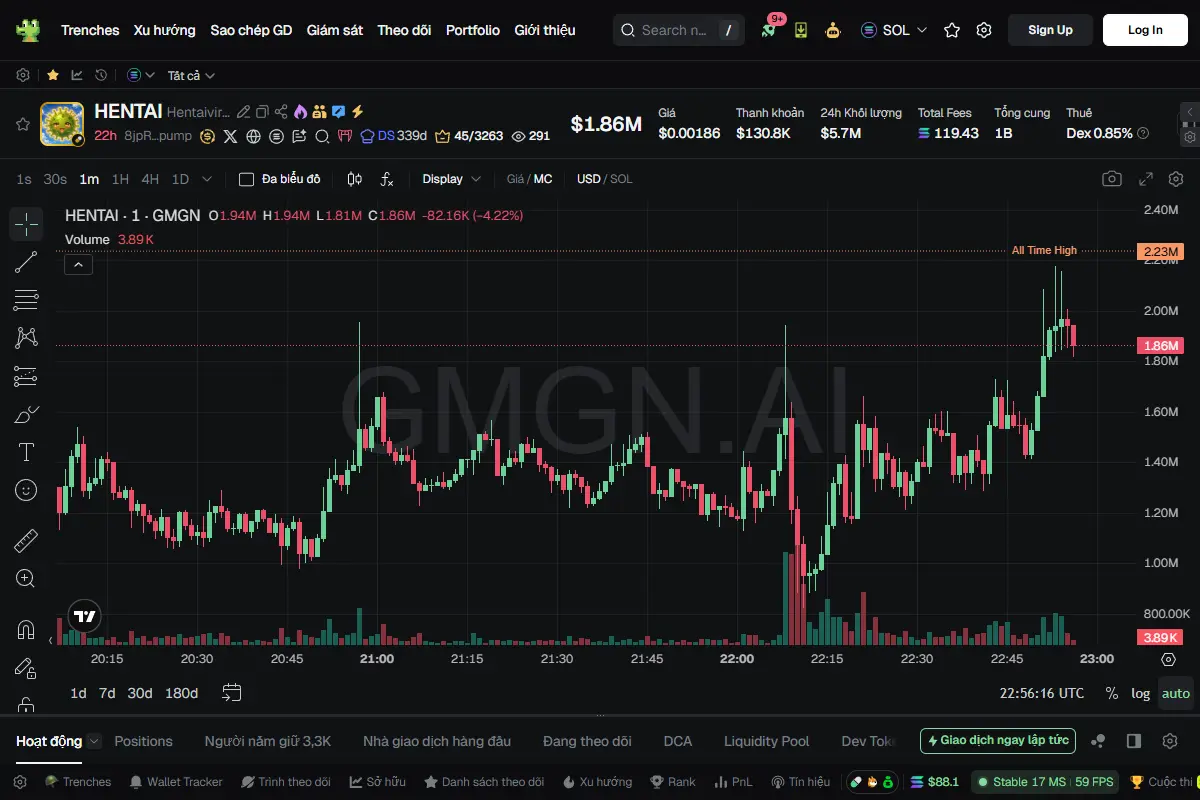The image size is (1200, 800).
Task: Click the Dex 0.85% tax help icon
Action: pos(1143,133)
